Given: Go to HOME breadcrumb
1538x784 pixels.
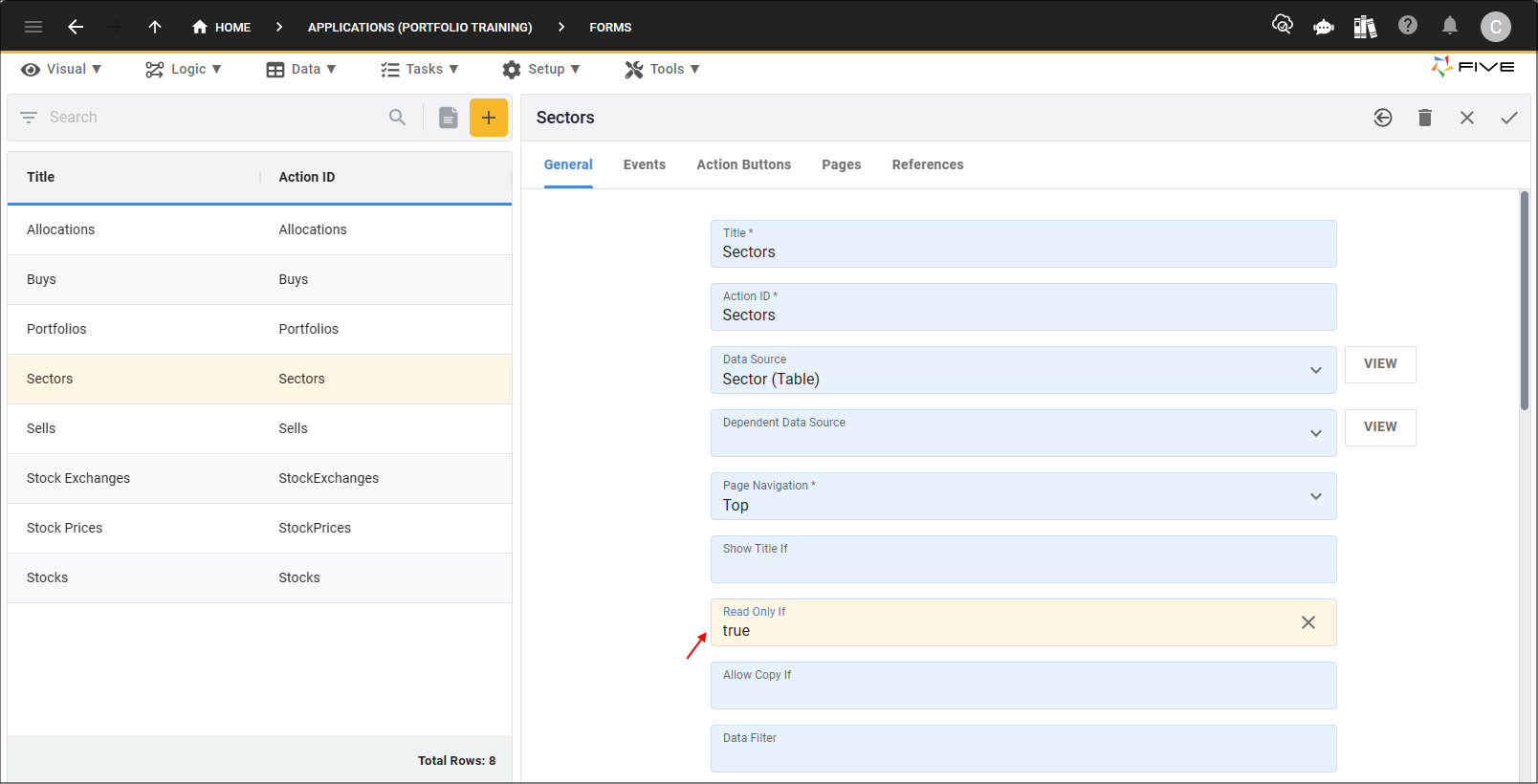Looking at the screenshot, I should 221,27.
